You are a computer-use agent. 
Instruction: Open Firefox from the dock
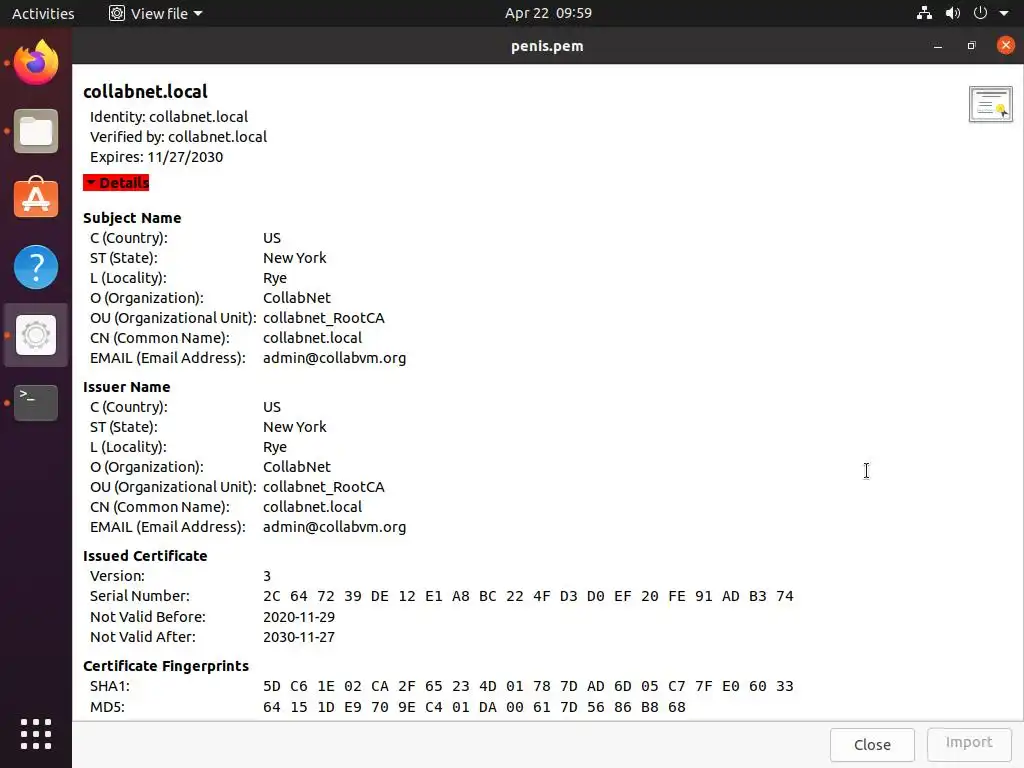36,63
